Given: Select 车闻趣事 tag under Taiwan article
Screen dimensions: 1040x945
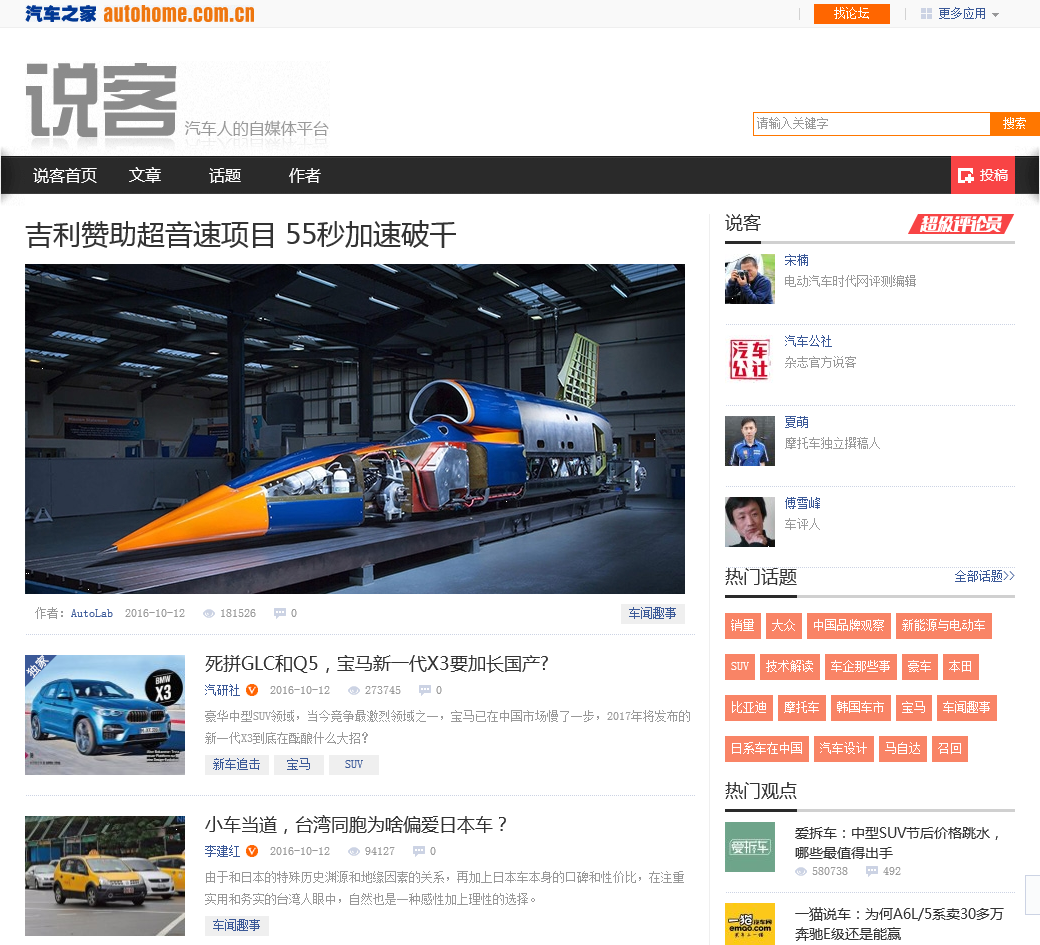Looking at the screenshot, I should [237, 926].
